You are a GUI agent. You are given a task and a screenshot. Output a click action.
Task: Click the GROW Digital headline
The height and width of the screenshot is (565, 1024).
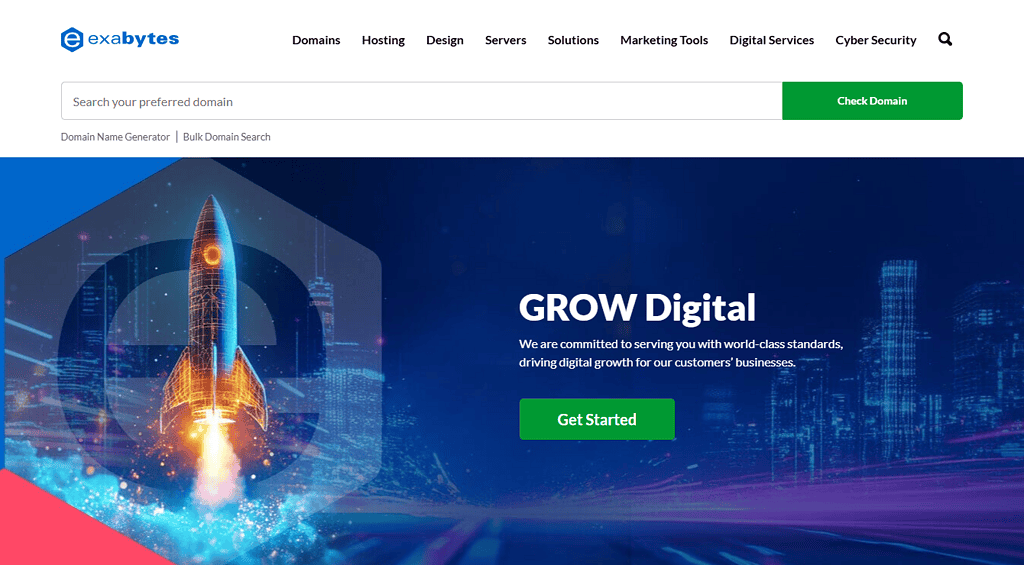pos(637,308)
